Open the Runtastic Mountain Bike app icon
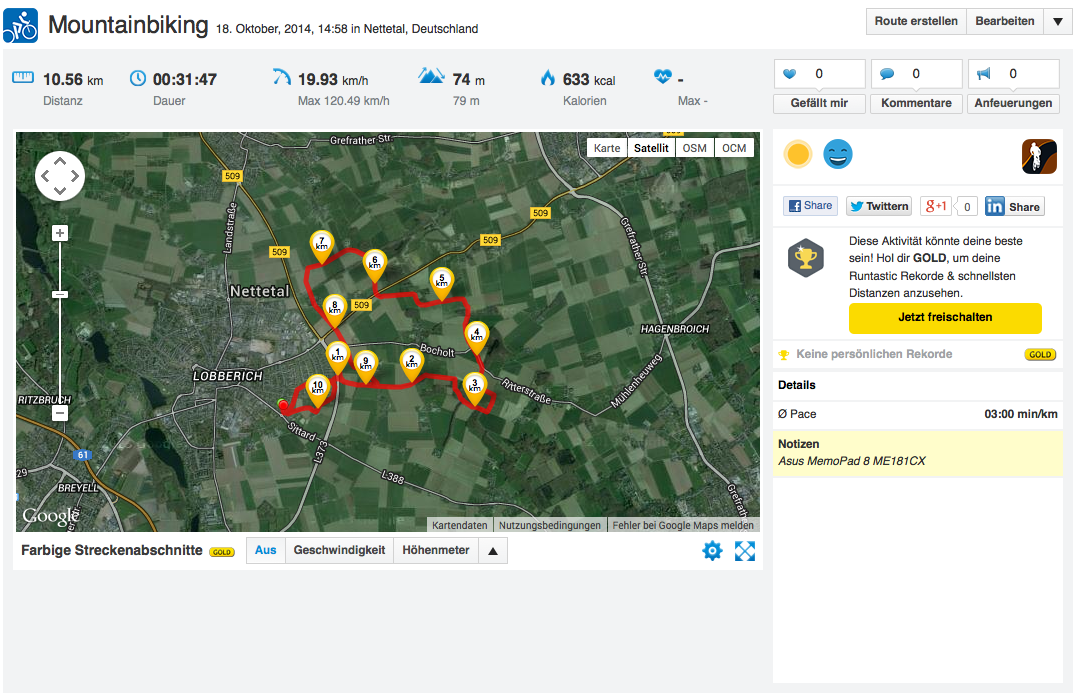Viewport: 1083px width, 697px height. (1039, 156)
